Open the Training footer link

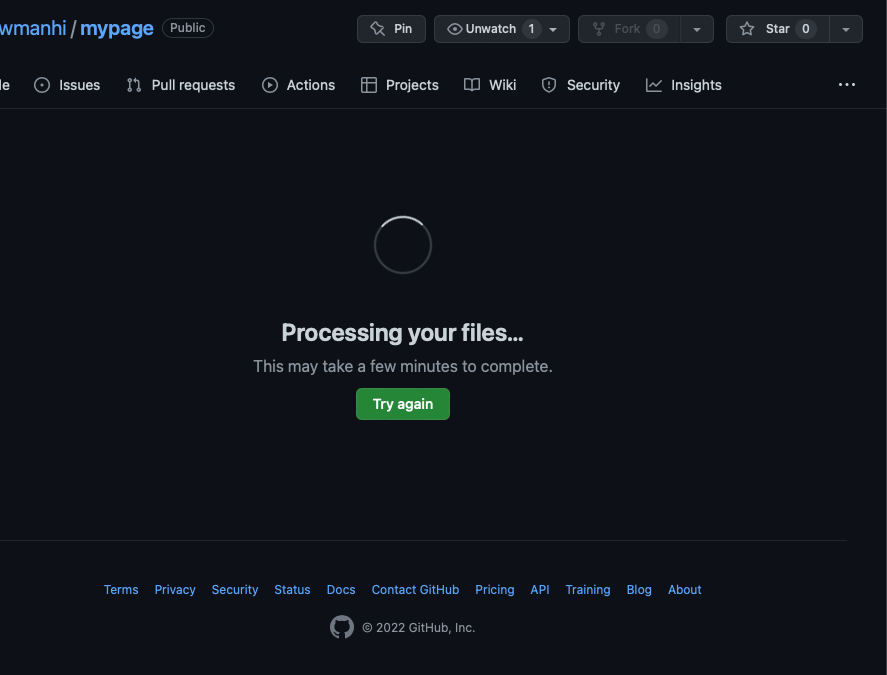pos(588,590)
